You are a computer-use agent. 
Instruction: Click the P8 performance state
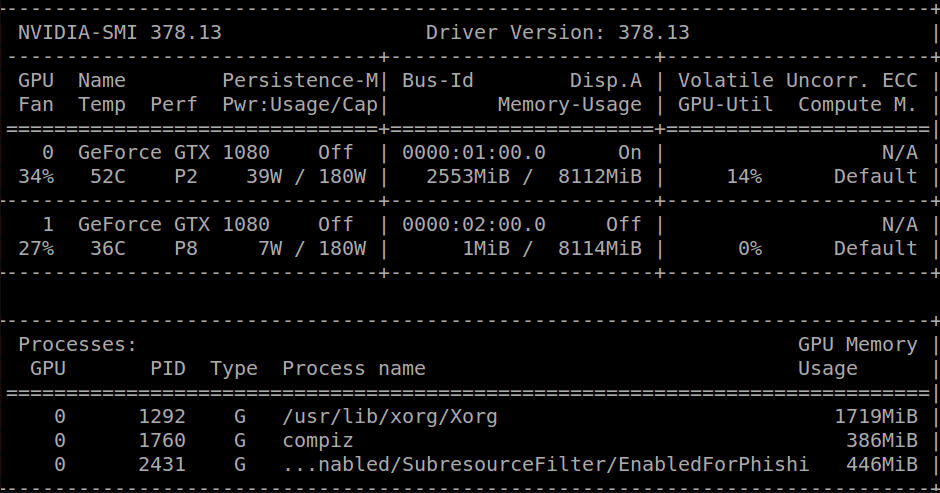pos(186,248)
